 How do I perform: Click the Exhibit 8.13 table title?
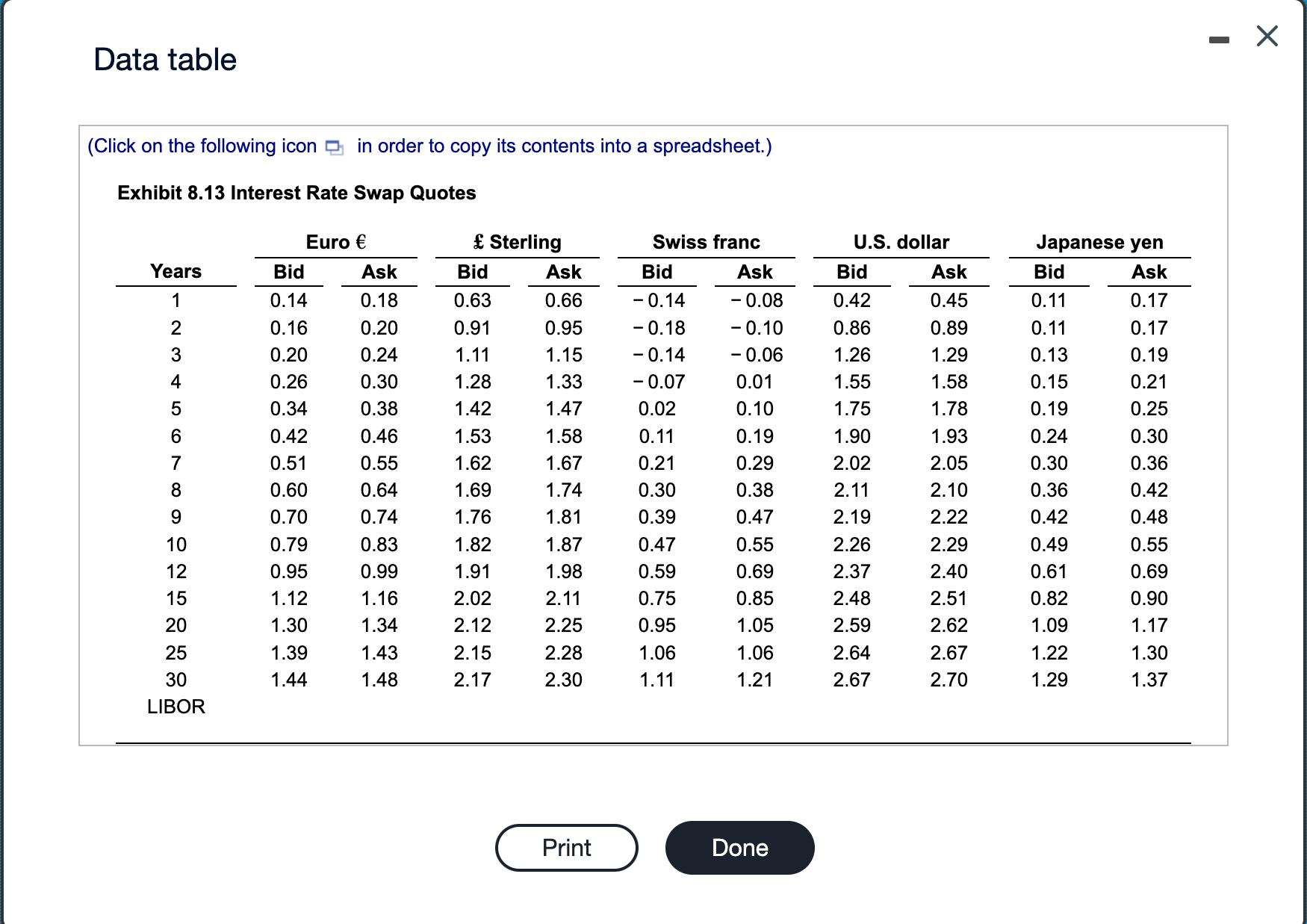pyautogui.click(x=297, y=193)
